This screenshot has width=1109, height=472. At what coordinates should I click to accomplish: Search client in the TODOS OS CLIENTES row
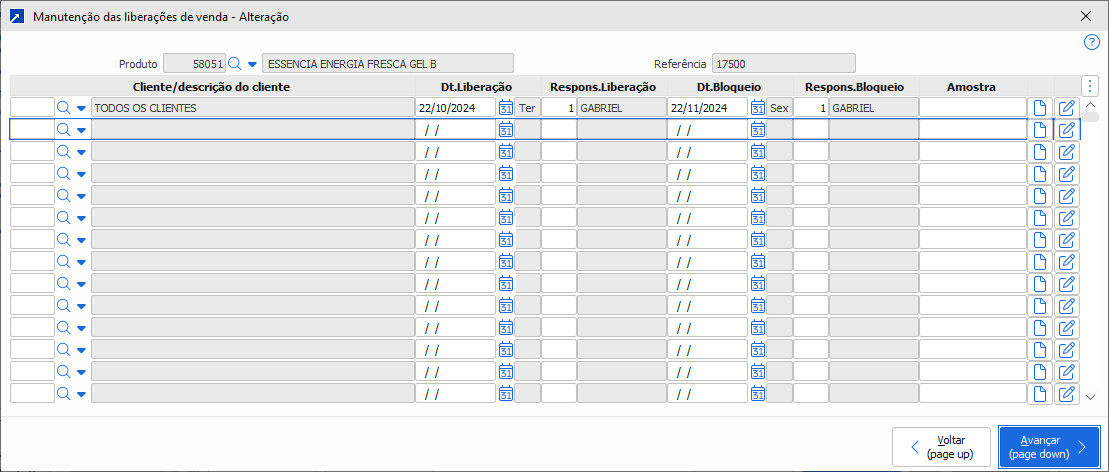click(64, 108)
